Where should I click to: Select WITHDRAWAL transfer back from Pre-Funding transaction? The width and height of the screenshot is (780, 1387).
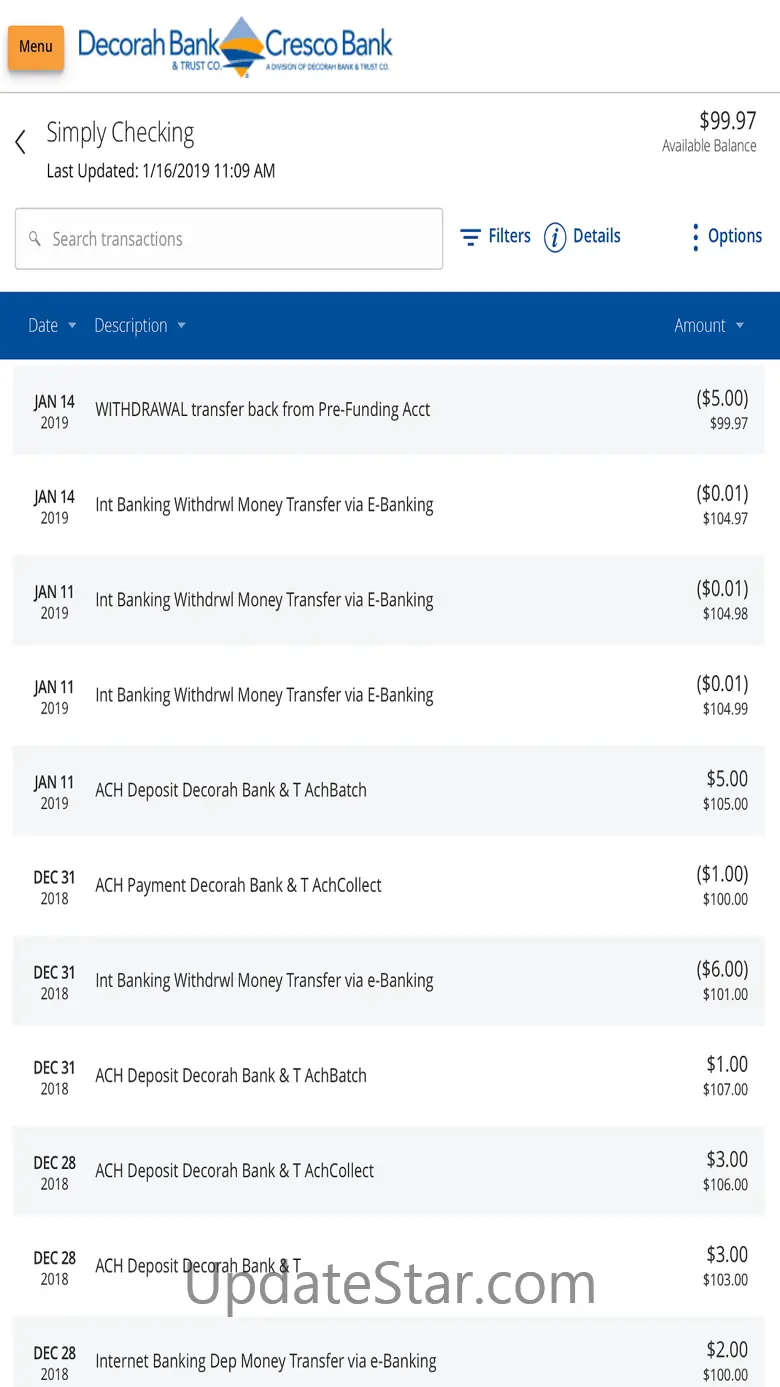point(262,410)
